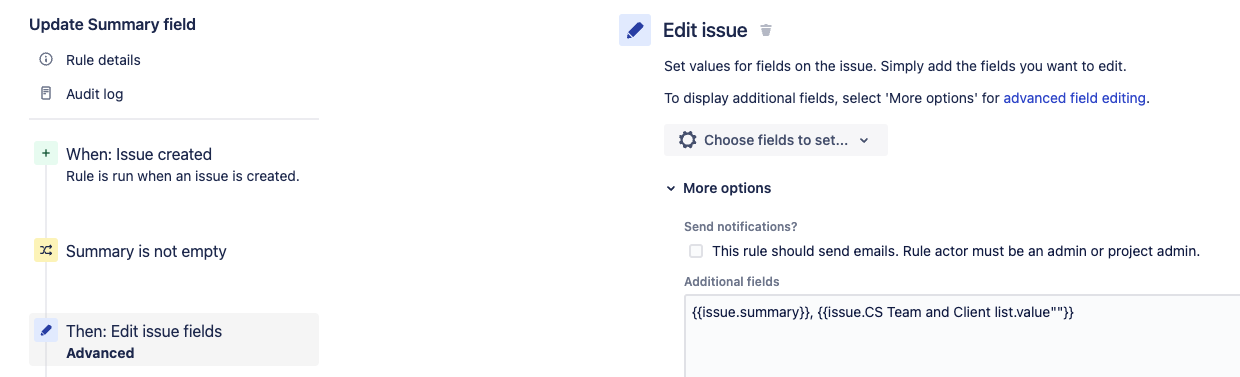Screen dimensions: 1240x377
Task: Select Then: Edit issue fields action
Action: (x=174, y=340)
